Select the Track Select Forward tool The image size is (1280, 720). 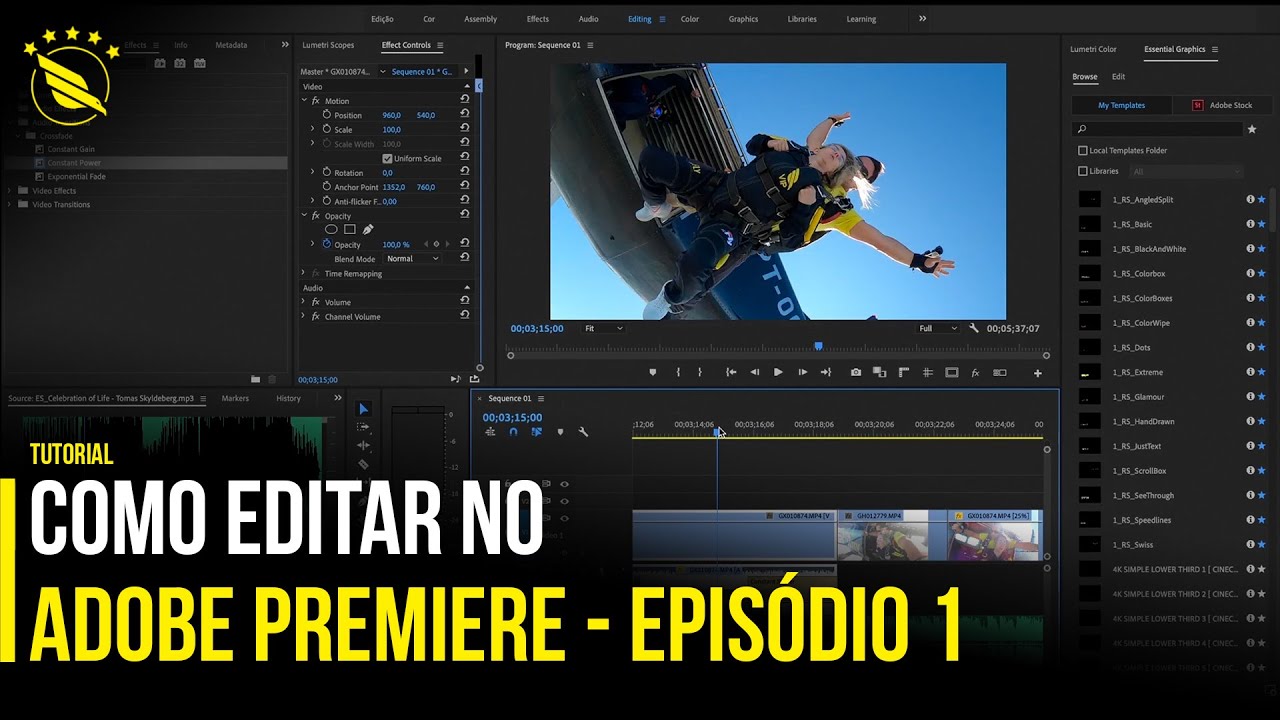(x=363, y=427)
